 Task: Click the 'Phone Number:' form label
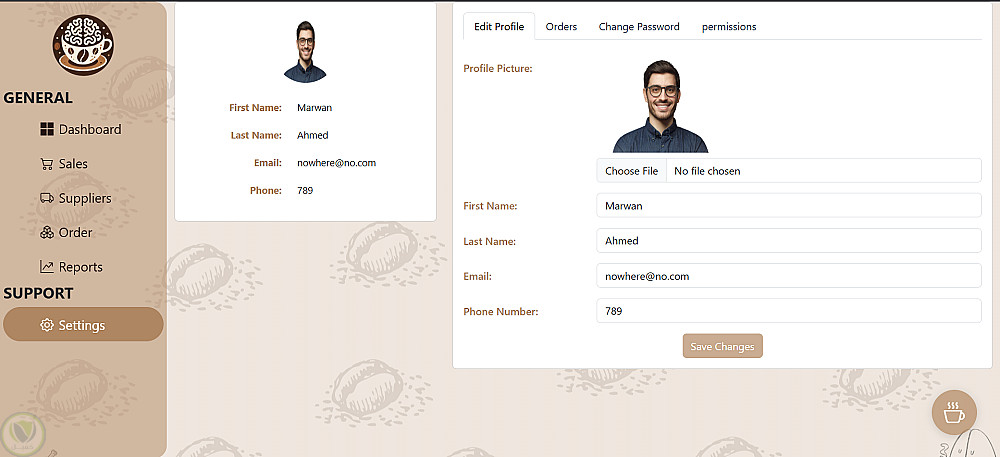click(501, 312)
